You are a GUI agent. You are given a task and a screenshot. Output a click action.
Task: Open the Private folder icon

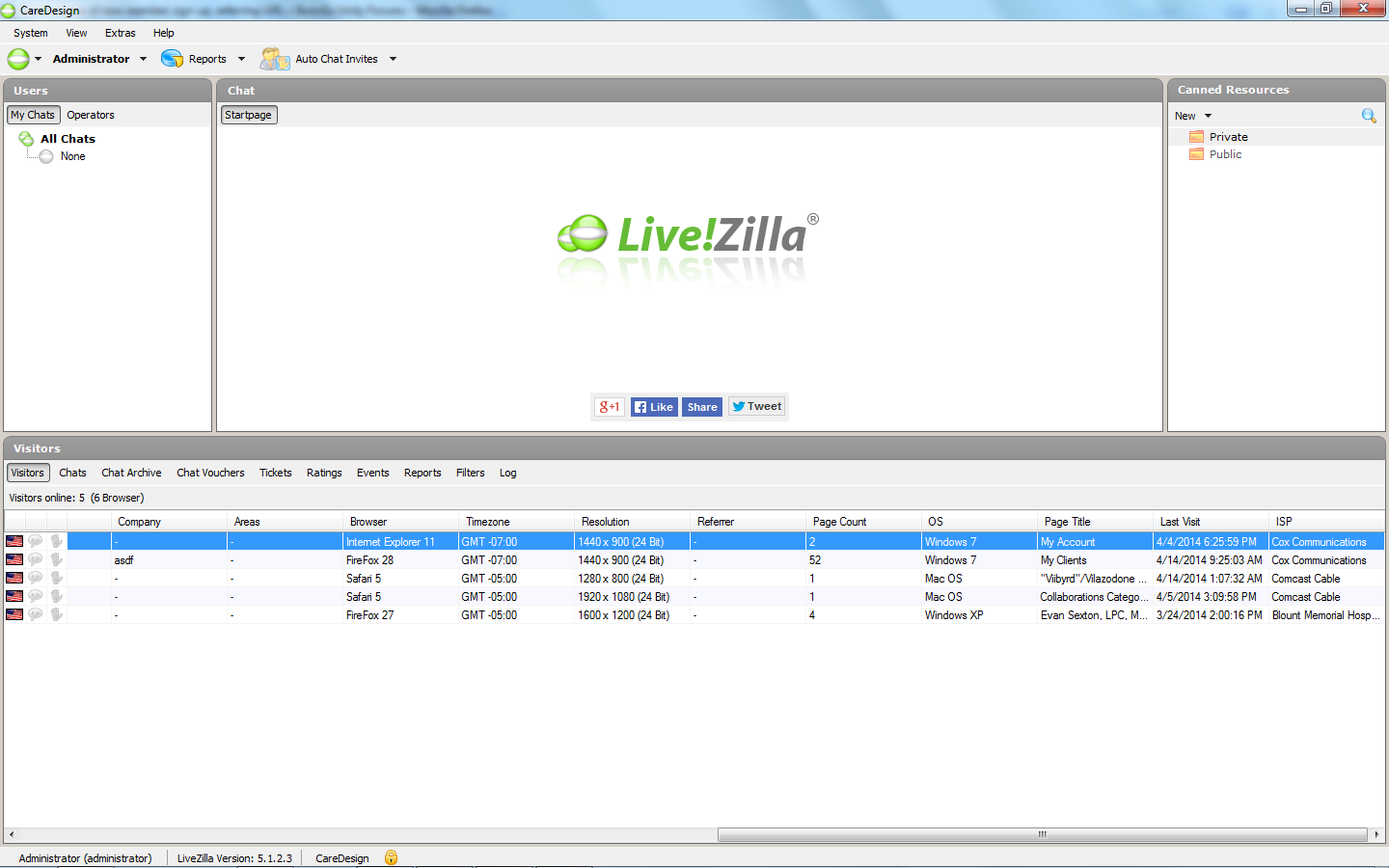1196,137
